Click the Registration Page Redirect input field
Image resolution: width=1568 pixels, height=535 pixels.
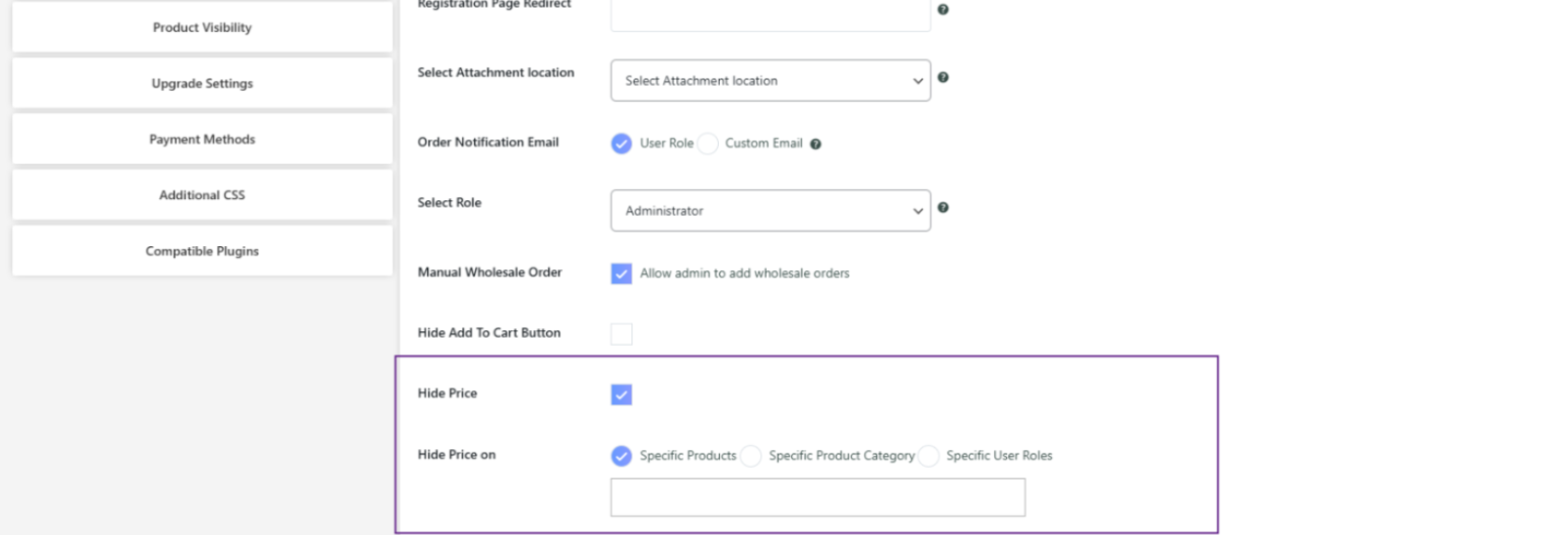pyautogui.click(x=770, y=13)
